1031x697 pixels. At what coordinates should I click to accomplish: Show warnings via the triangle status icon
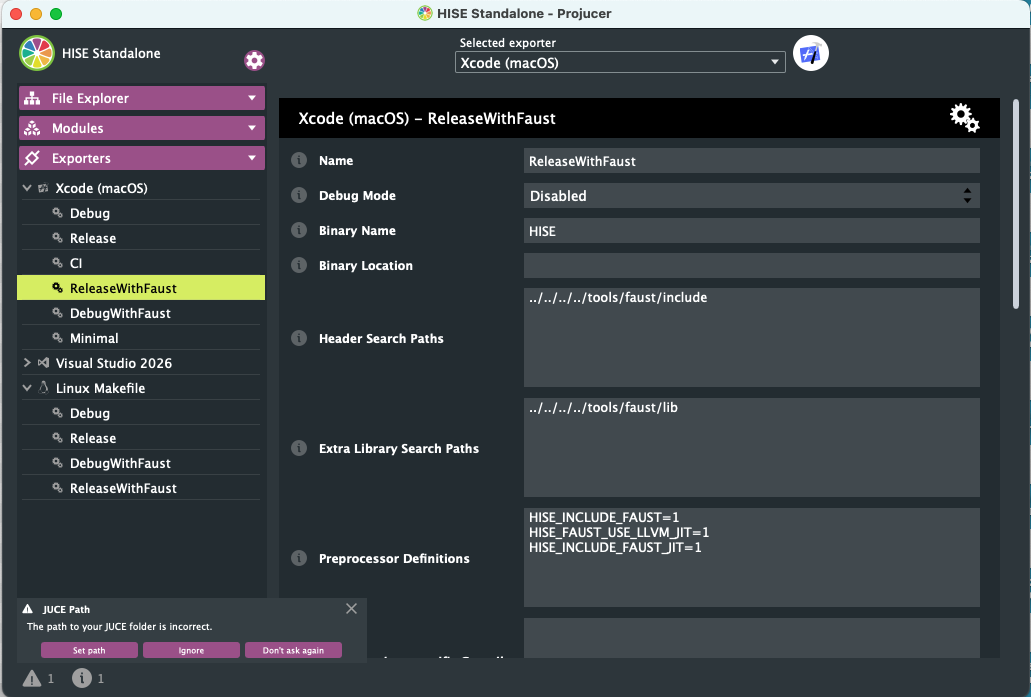click(32, 678)
